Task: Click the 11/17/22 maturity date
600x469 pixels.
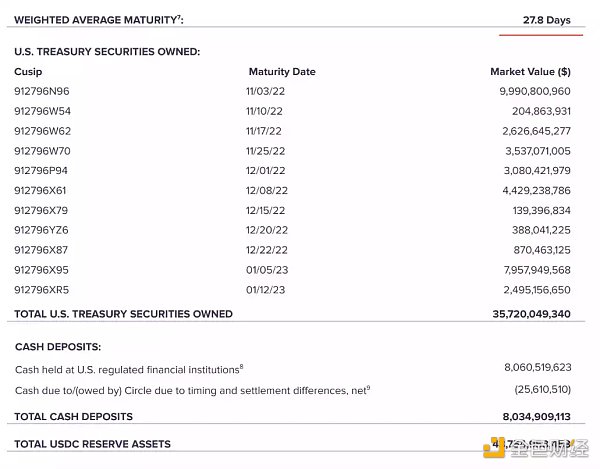Action: [x=264, y=131]
